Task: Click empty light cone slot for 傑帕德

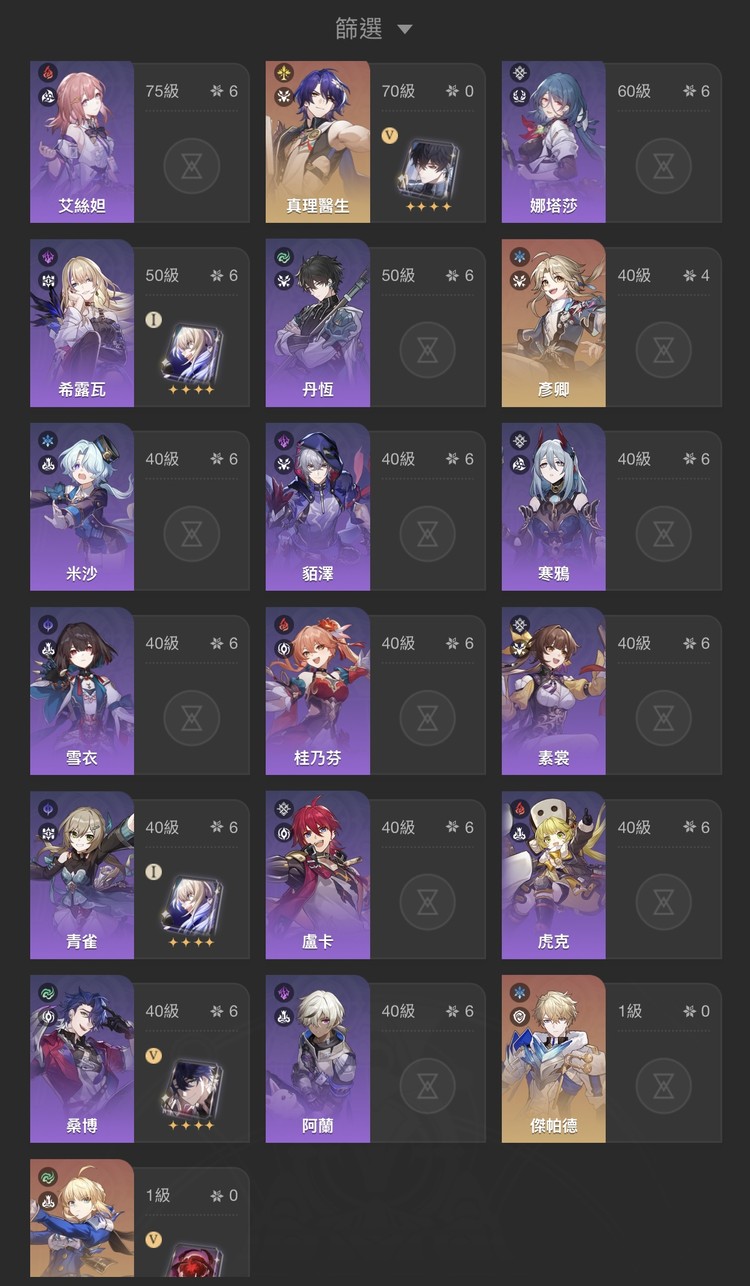Action: pyautogui.click(x=664, y=1086)
